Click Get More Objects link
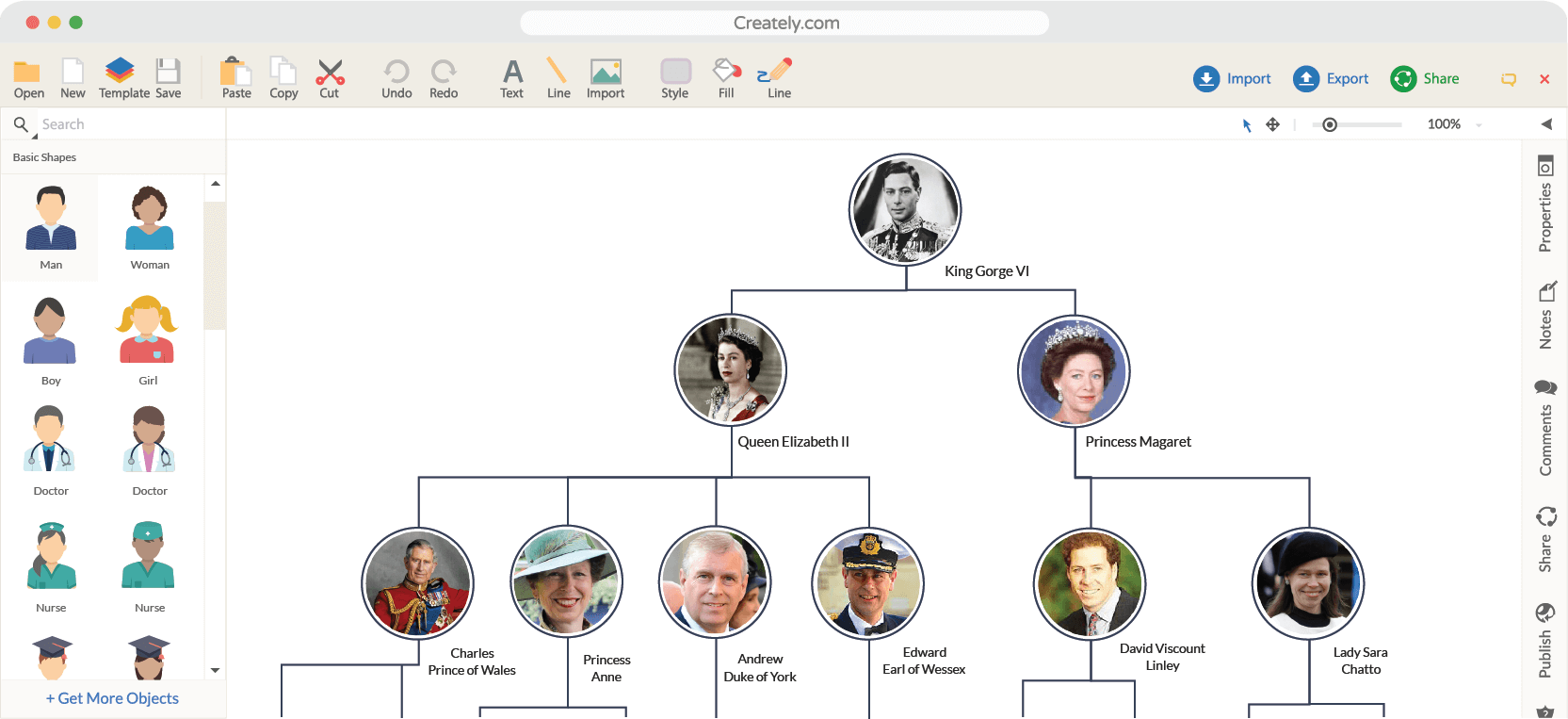1568x719 pixels. 112,698
